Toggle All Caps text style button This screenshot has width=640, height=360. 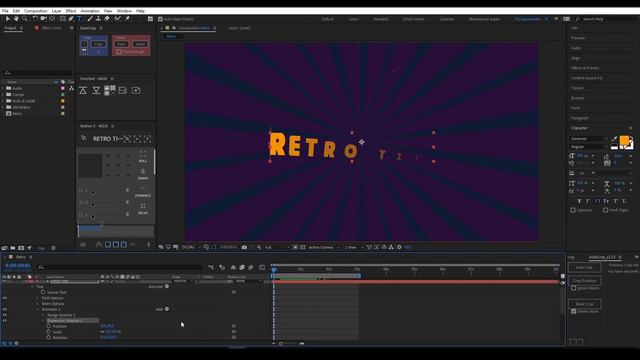coord(597,201)
